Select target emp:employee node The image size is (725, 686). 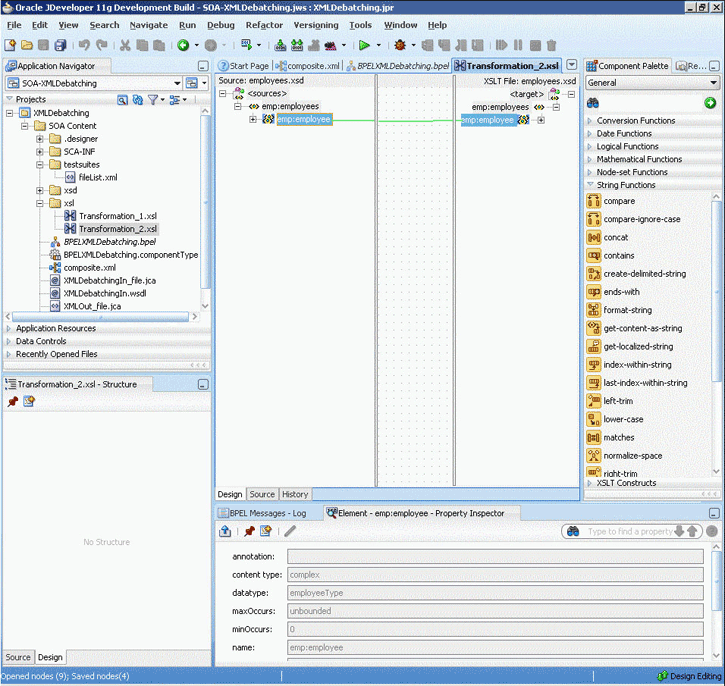[488, 120]
